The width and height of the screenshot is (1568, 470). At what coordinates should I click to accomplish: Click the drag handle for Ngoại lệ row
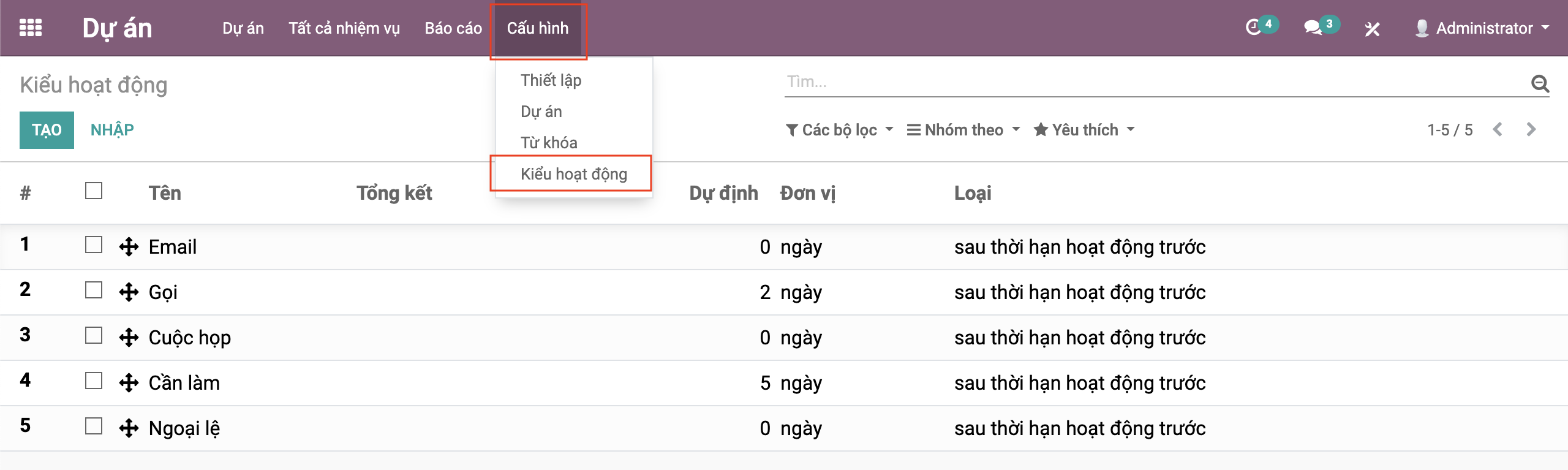pyautogui.click(x=129, y=428)
